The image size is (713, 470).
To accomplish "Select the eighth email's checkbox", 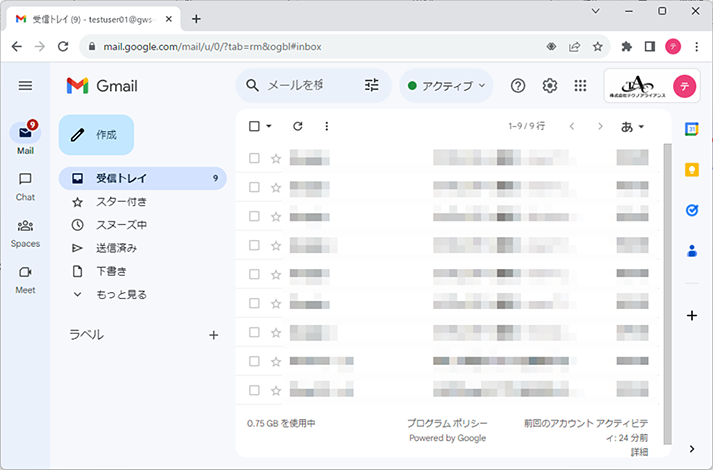I will 254,361.
